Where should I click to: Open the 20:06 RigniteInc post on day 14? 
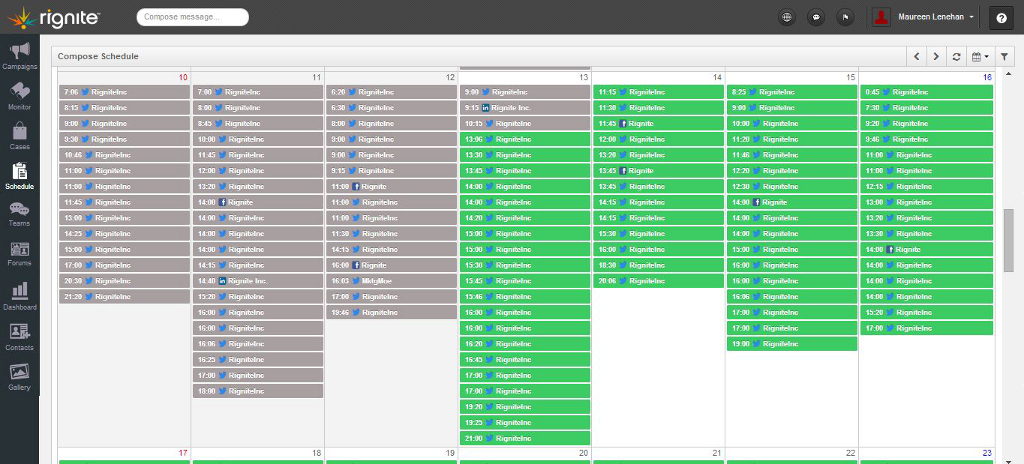(x=658, y=281)
